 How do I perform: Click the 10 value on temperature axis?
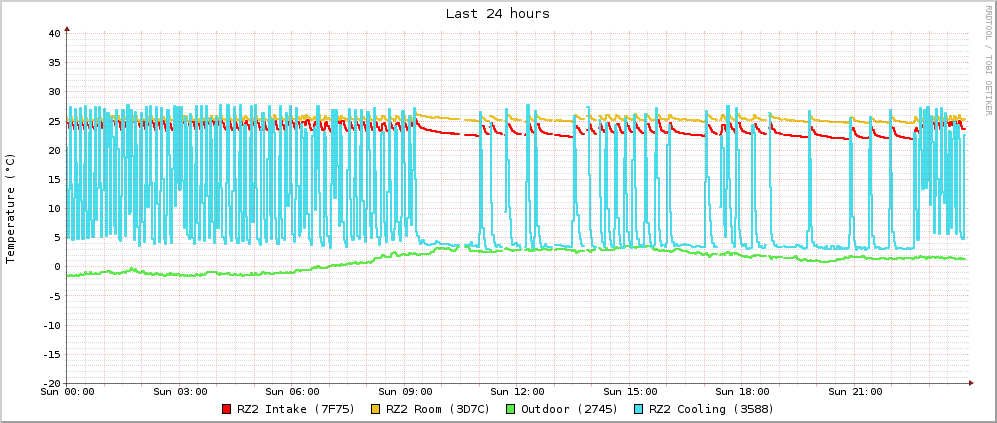[54, 209]
